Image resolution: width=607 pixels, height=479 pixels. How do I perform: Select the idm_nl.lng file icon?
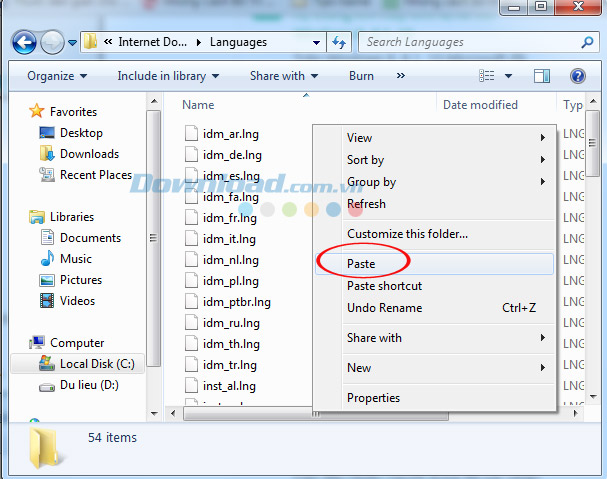[191, 260]
